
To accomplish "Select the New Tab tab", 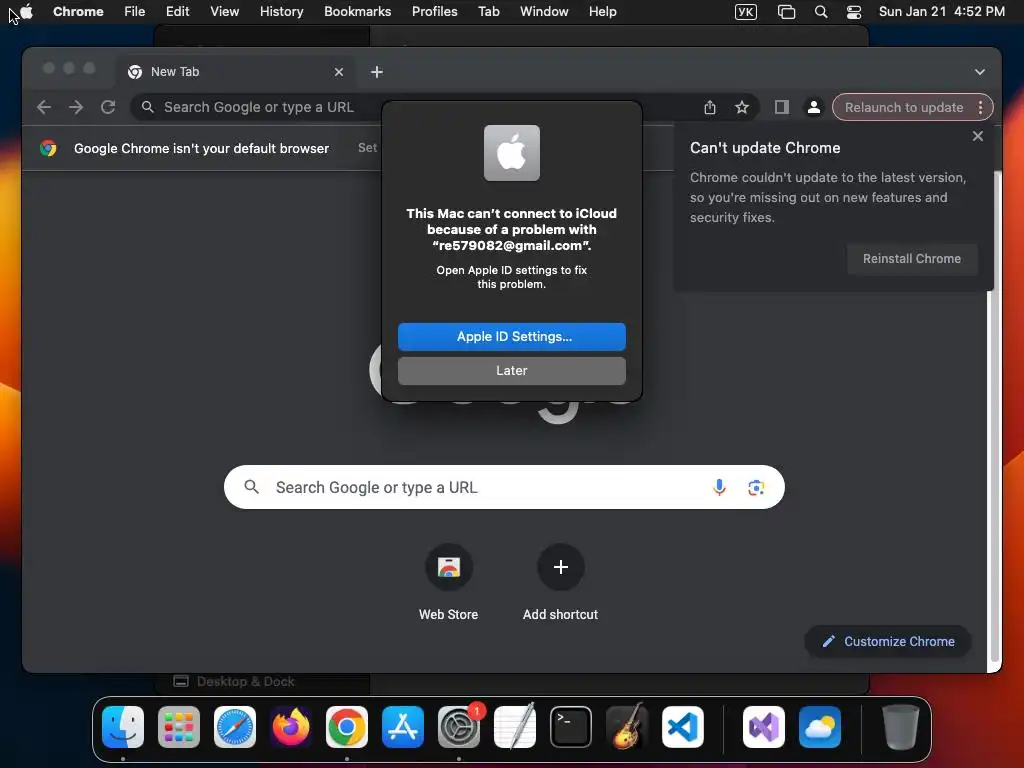I will [237, 72].
